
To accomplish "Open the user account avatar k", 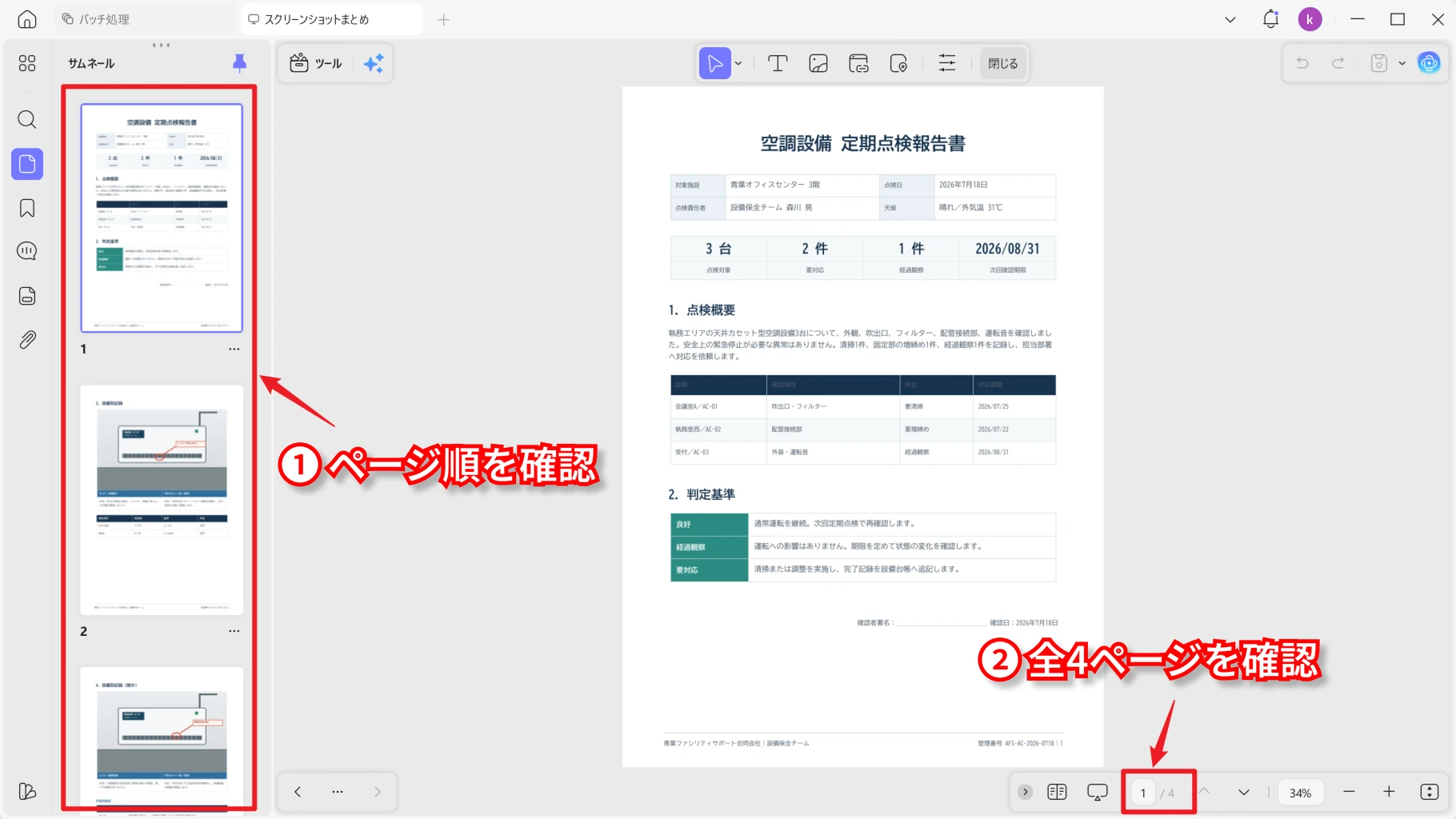I will pyautogui.click(x=1310, y=19).
